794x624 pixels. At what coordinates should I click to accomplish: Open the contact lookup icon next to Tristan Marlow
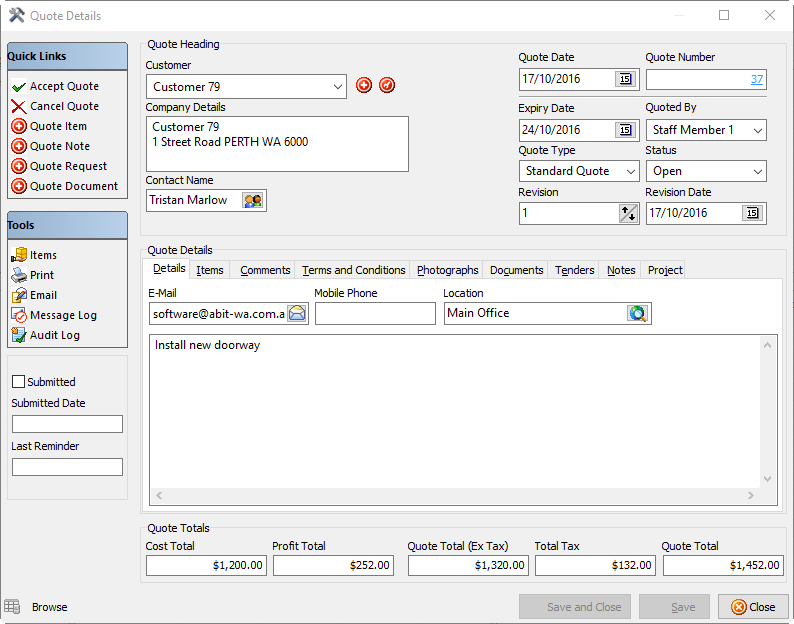pyautogui.click(x=253, y=201)
